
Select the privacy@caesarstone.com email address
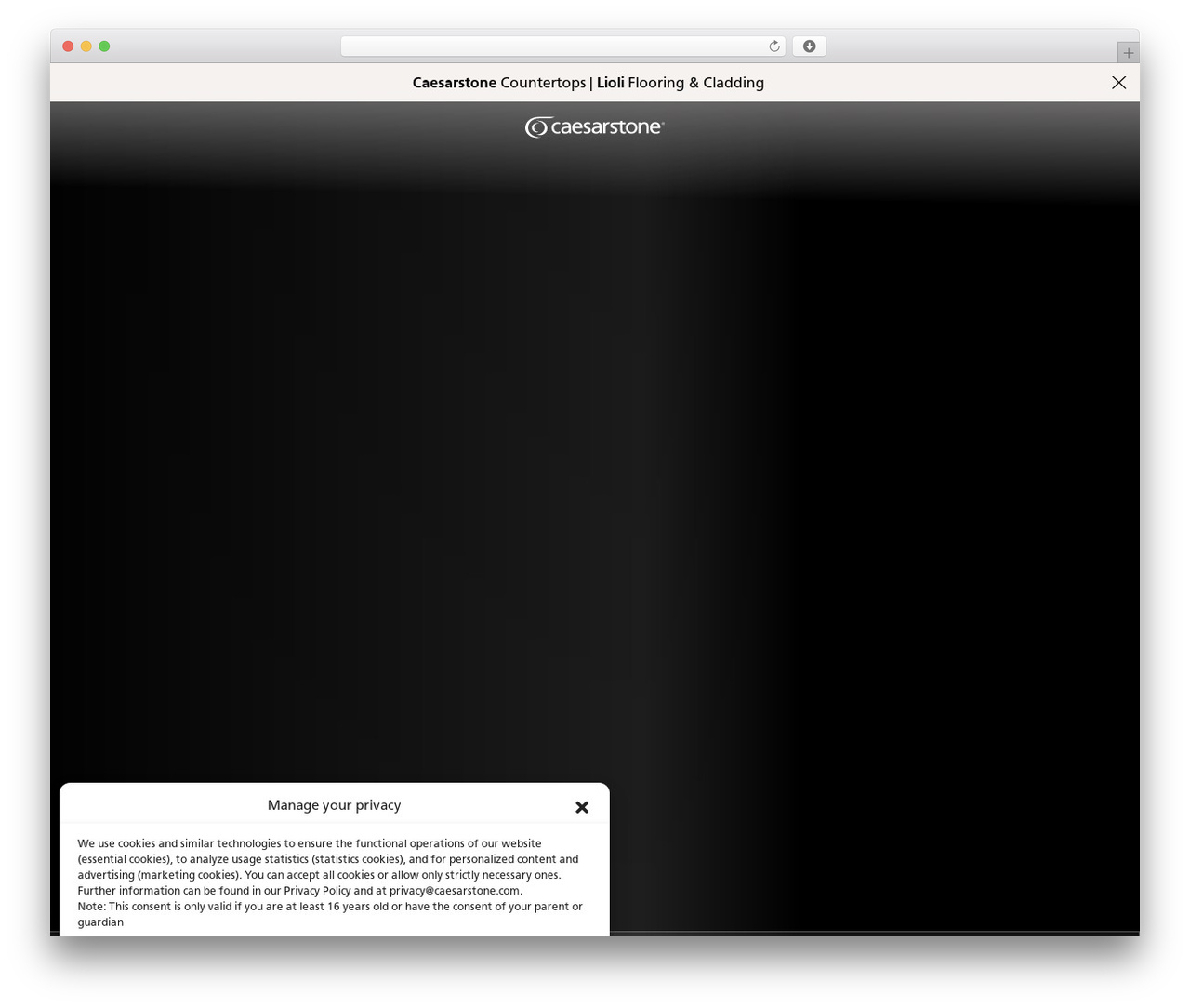455,891
